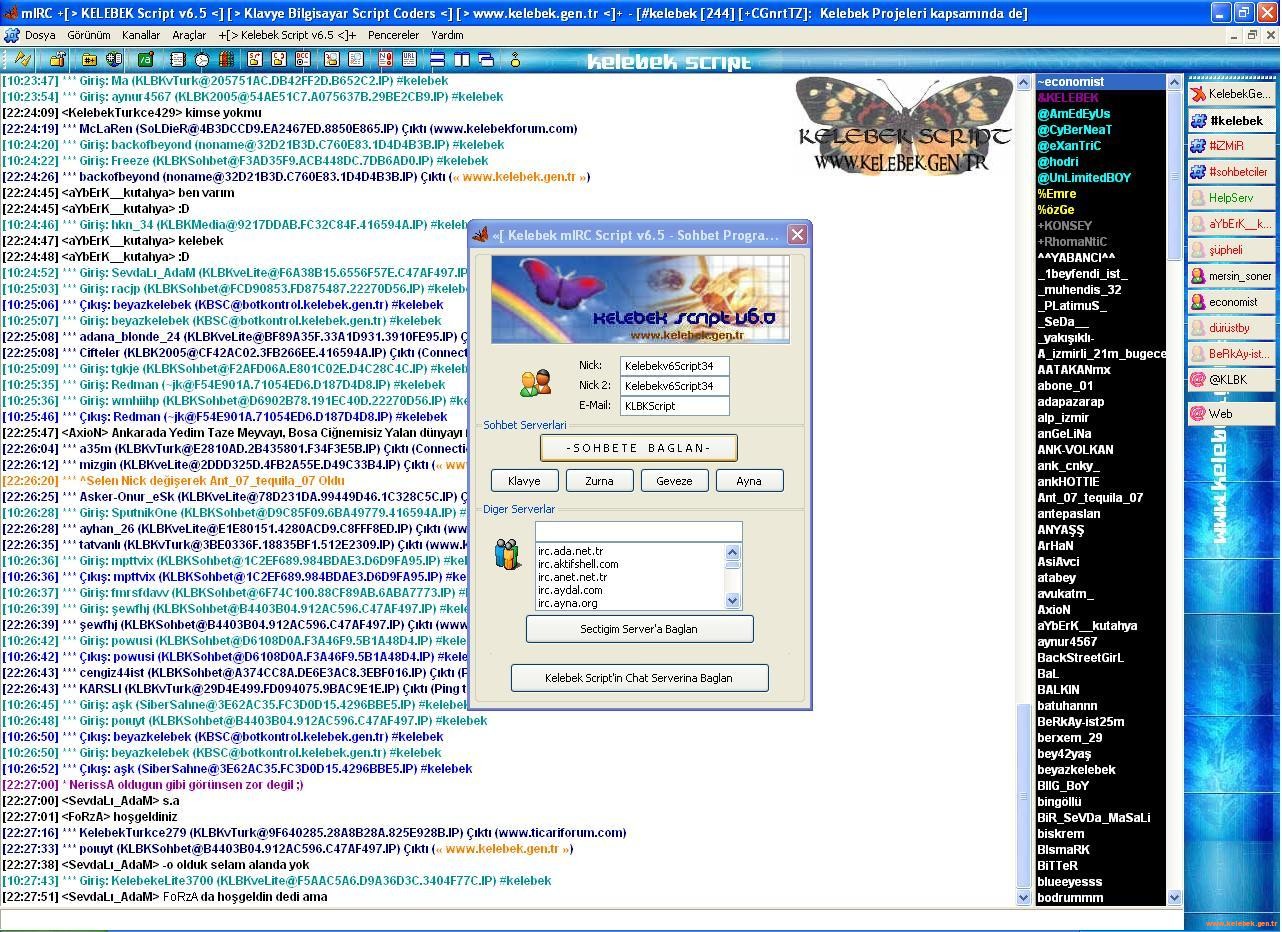Screen dimensions: 1282x932
Task: Open the Kanallar menu
Action: (141, 35)
